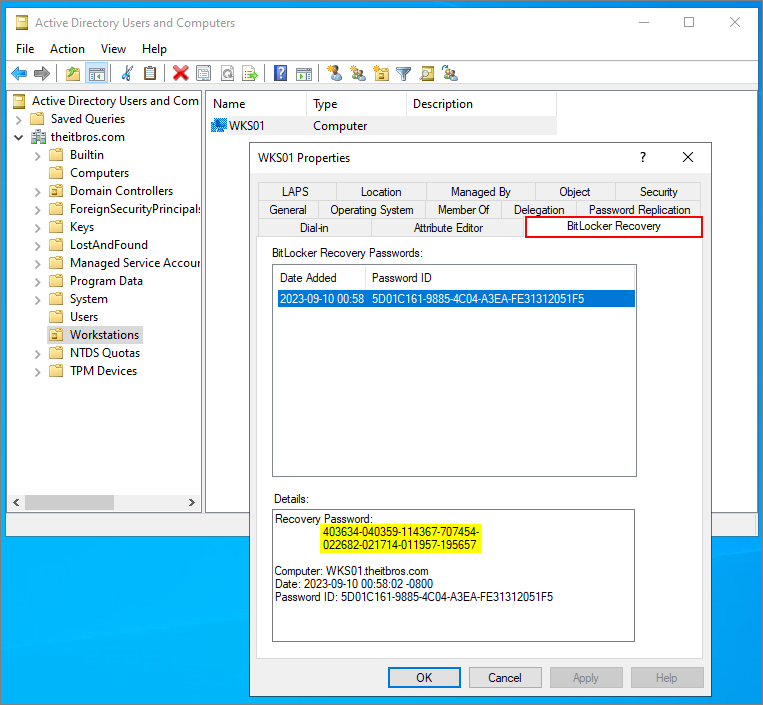Switch to the Attribute Editor tab
The width and height of the screenshot is (763, 705).
coord(448,228)
